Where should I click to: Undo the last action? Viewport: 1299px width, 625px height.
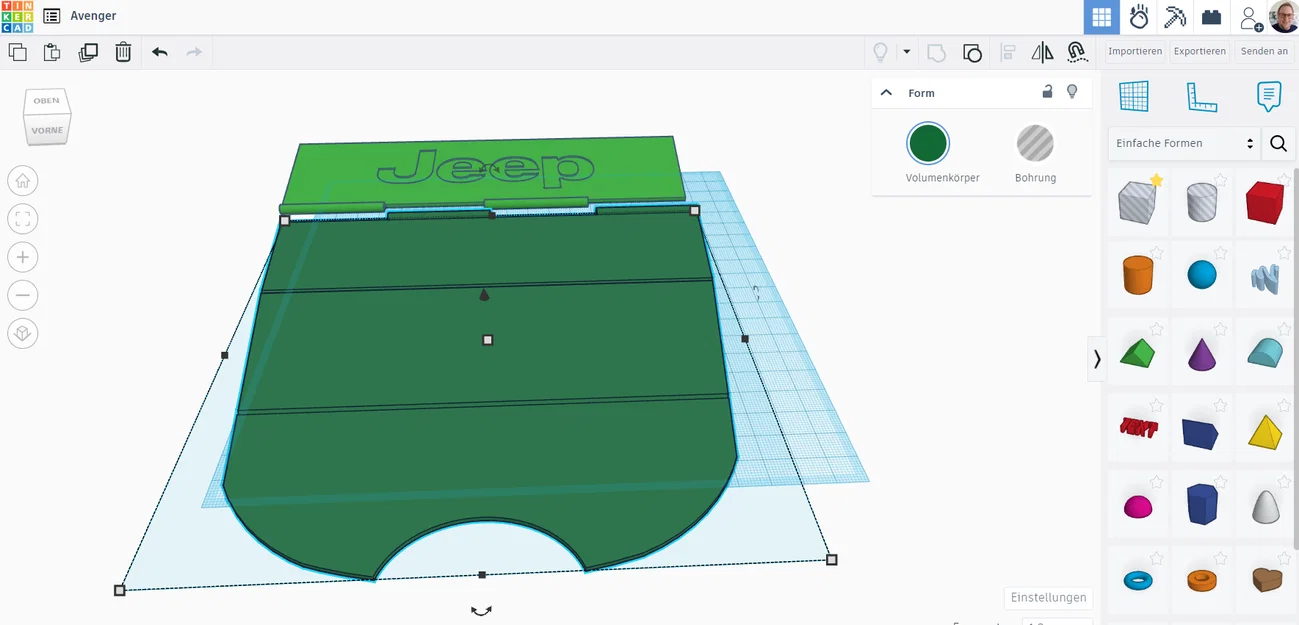pyautogui.click(x=160, y=52)
